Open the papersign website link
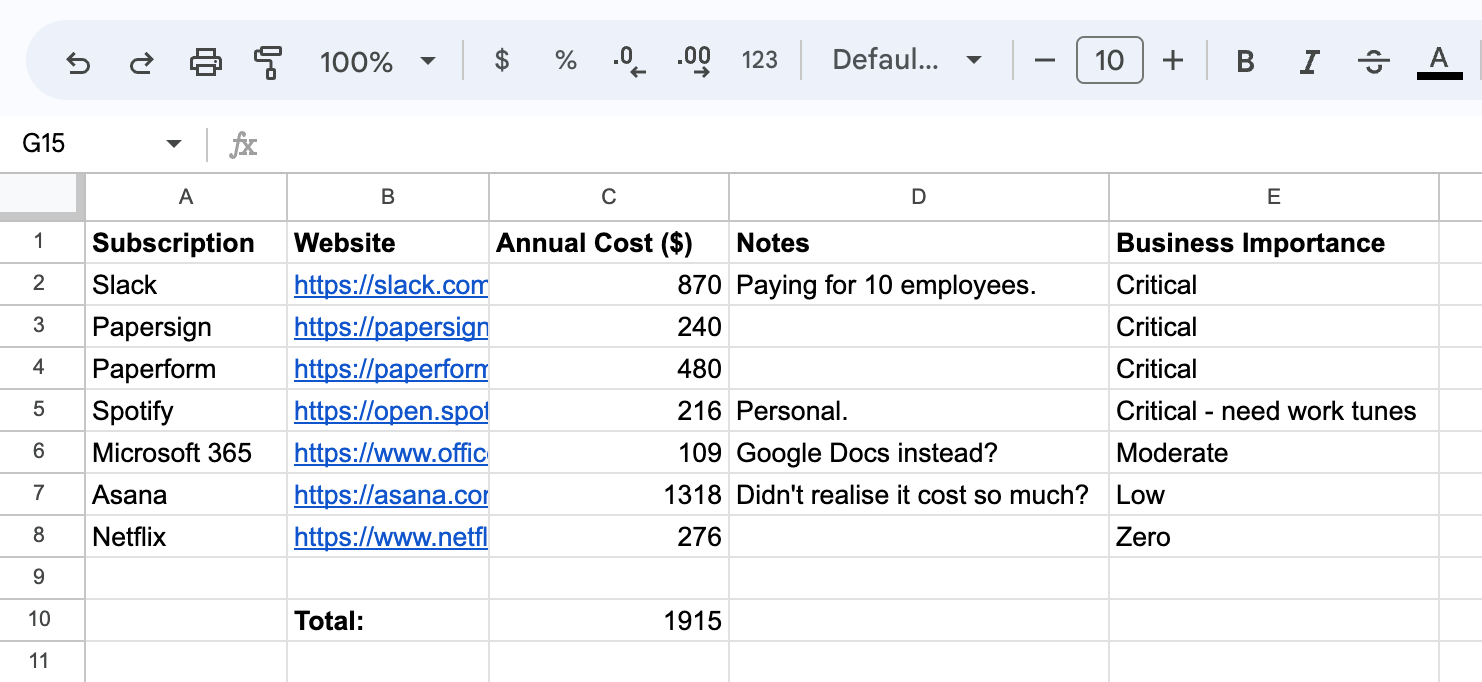This screenshot has width=1482, height=682. point(391,327)
